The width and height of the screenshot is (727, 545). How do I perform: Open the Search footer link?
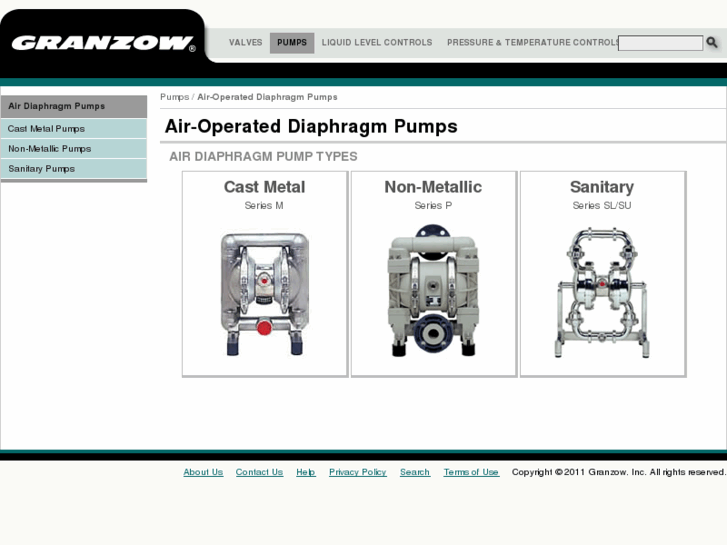(415, 472)
